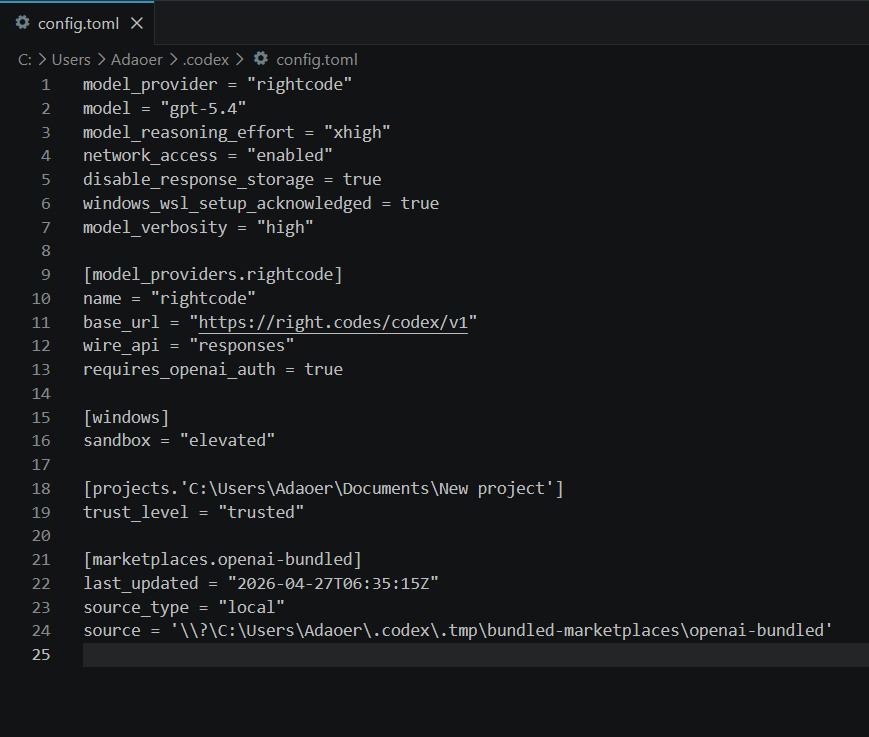Image resolution: width=869 pixels, height=737 pixels.
Task: Click the gear icon in breadcrumb path
Action: [261, 59]
